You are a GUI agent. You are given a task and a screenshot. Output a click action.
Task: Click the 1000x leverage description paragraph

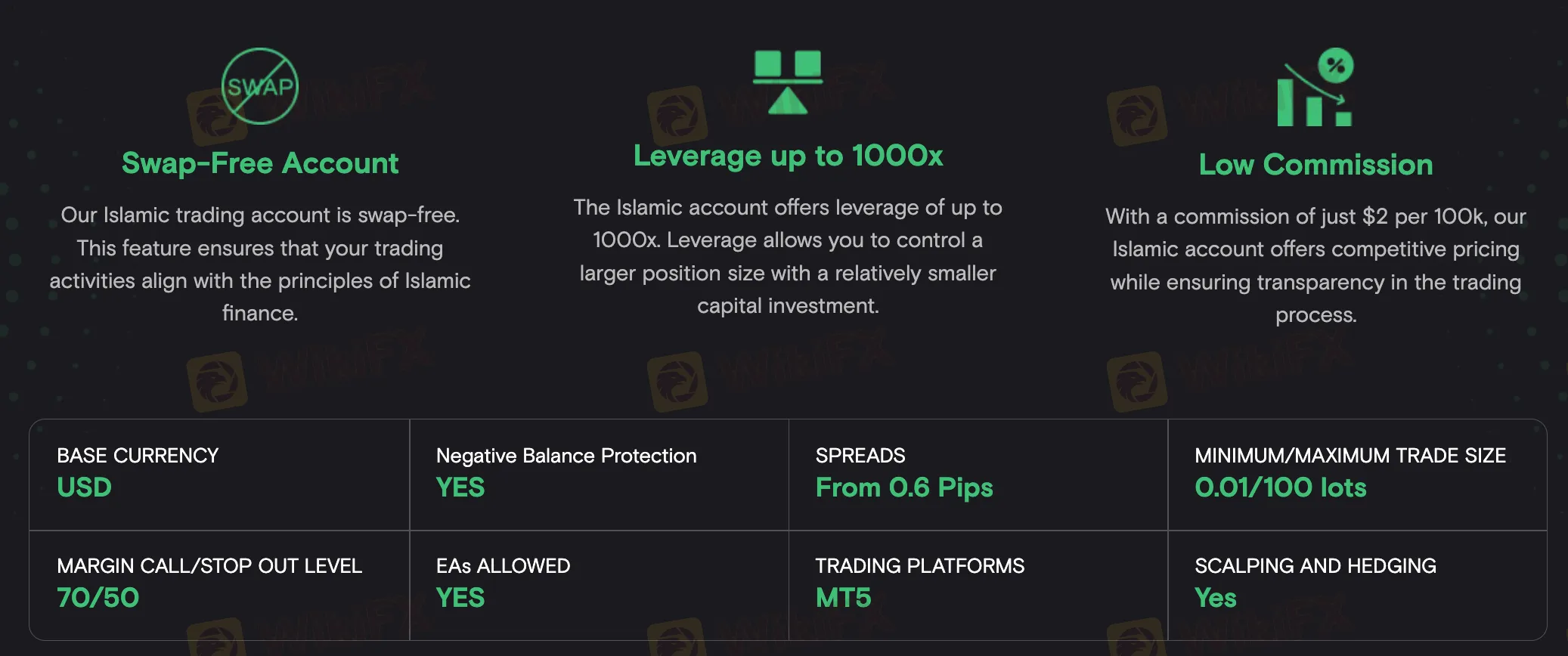coord(788,256)
